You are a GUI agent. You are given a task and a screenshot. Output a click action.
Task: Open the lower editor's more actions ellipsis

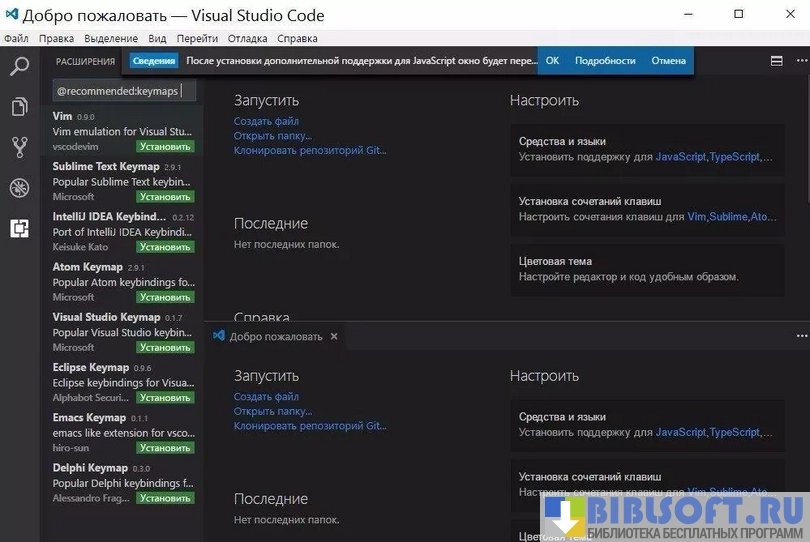click(x=800, y=336)
